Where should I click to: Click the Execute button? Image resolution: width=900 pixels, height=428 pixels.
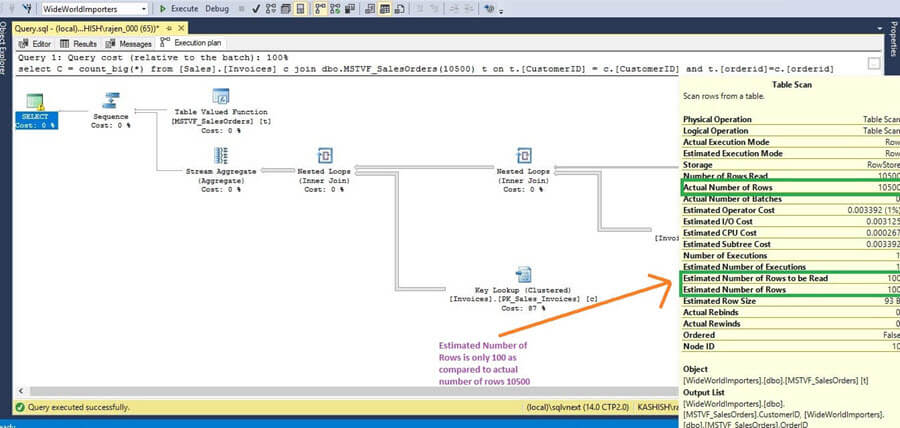tap(179, 9)
